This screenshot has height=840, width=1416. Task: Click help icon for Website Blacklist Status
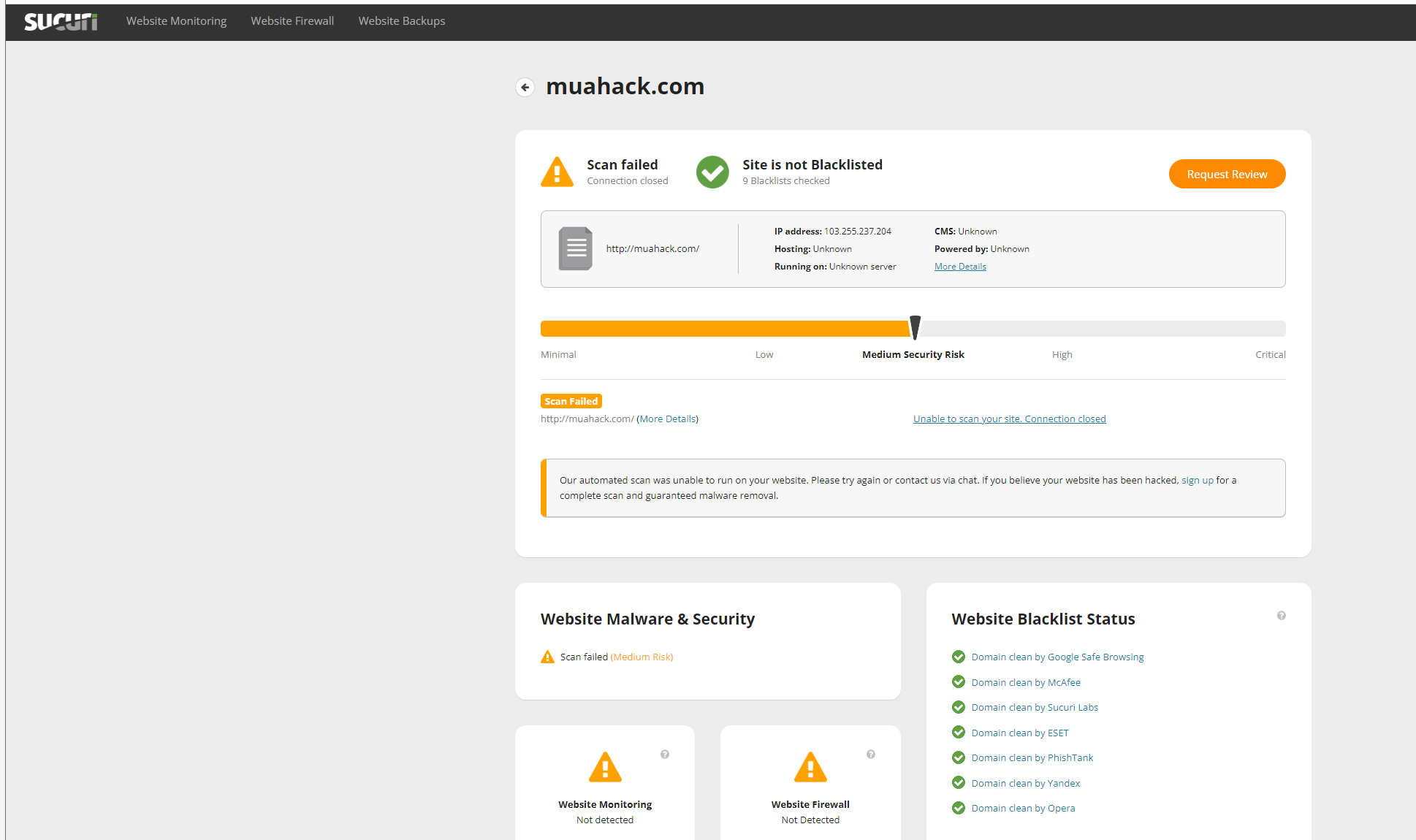pyautogui.click(x=1282, y=616)
